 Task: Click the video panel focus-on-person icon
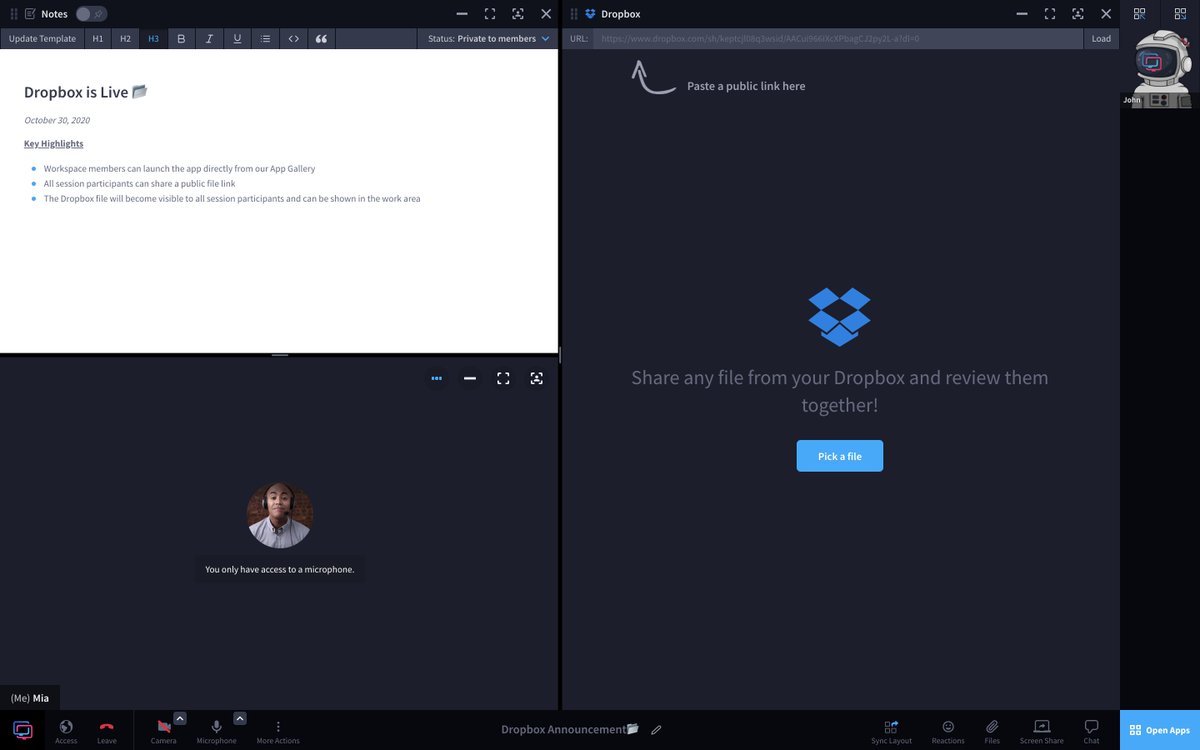point(536,378)
